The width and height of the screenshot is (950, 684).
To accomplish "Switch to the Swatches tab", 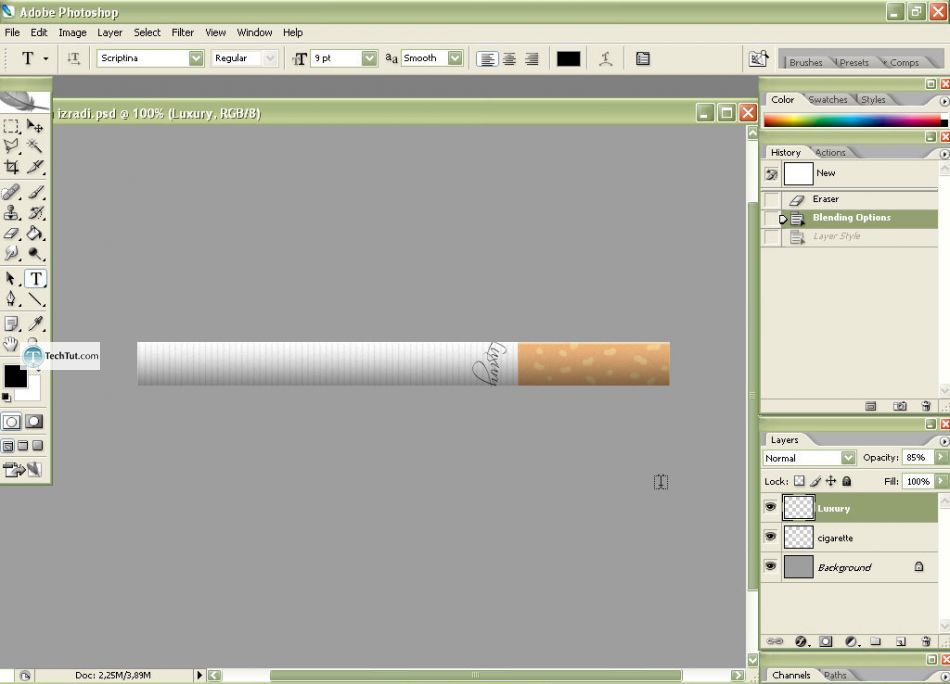I will click(x=827, y=100).
